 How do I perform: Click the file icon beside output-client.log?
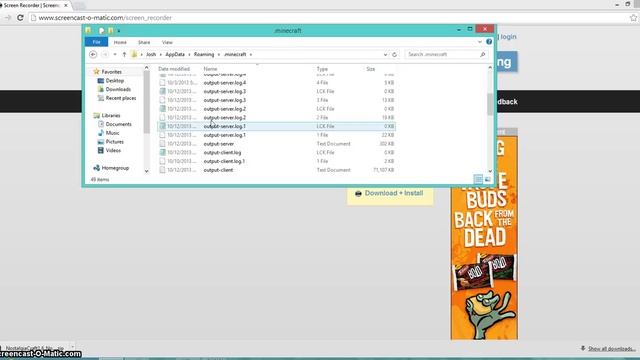click(x=162, y=153)
